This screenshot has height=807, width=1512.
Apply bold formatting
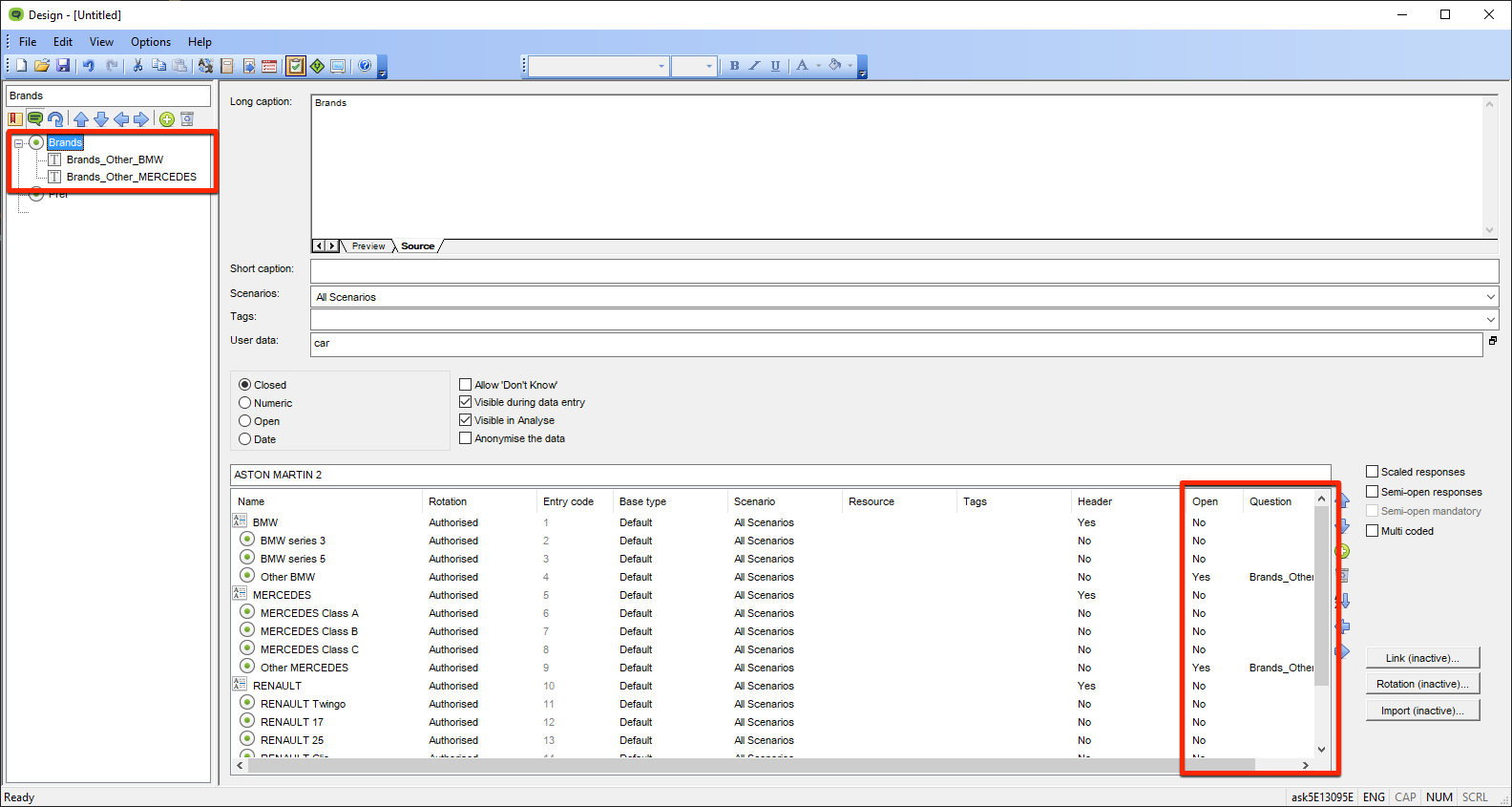[734, 66]
